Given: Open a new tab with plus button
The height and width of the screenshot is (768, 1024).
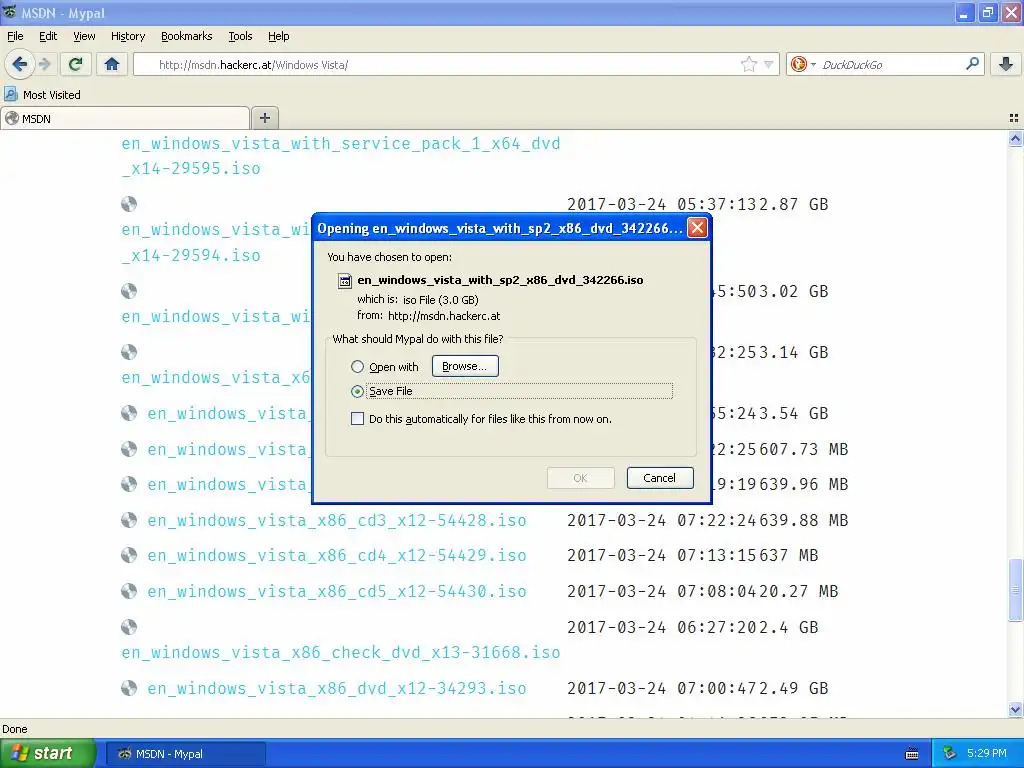Looking at the screenshot, I should pos(264,118).
